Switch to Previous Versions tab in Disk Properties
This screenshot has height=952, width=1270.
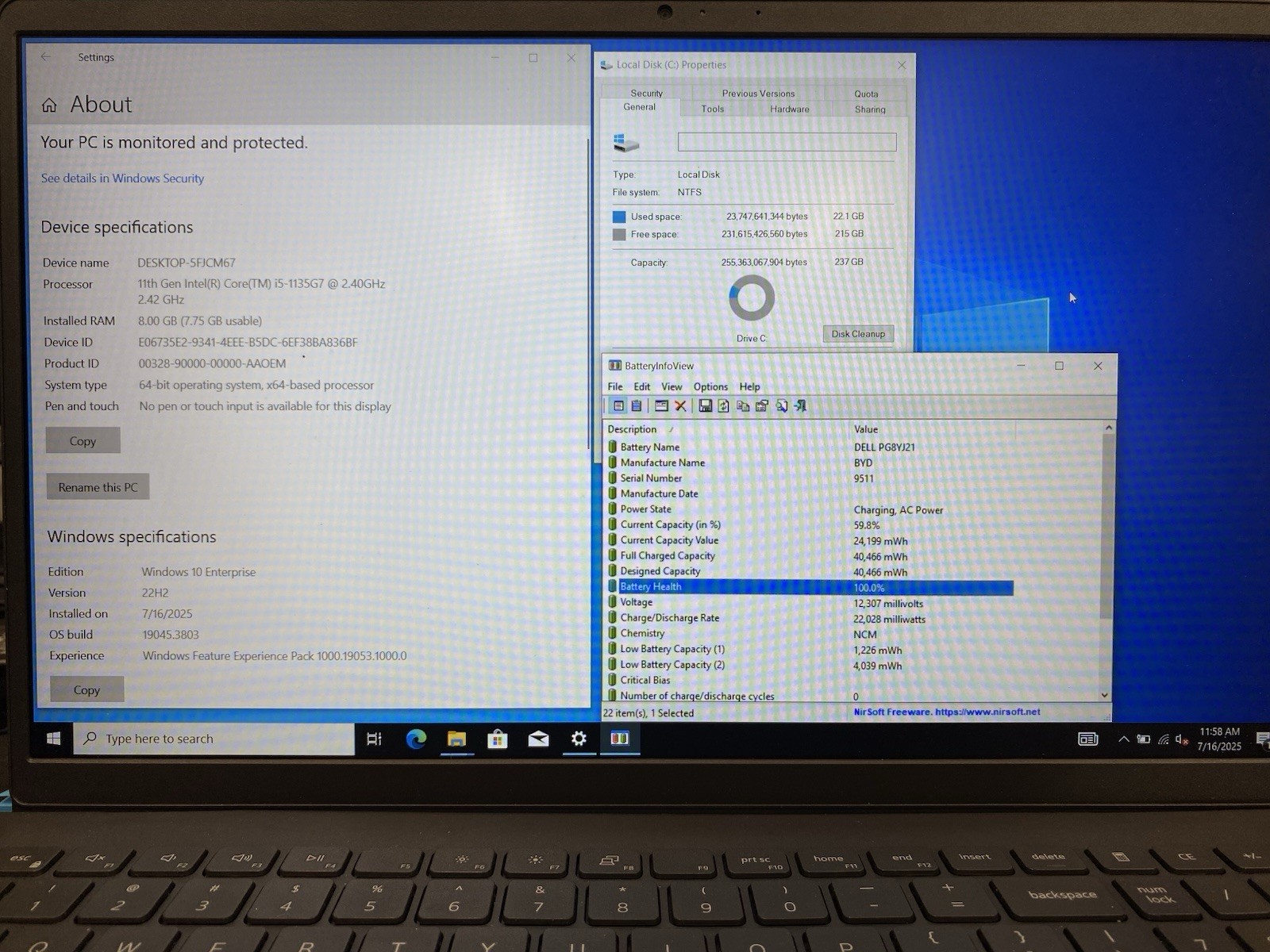(758, 93)
